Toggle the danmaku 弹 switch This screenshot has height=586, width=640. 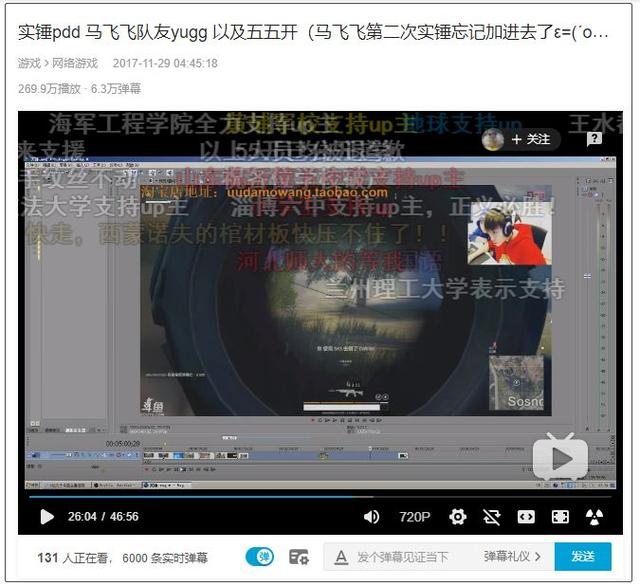260,557
